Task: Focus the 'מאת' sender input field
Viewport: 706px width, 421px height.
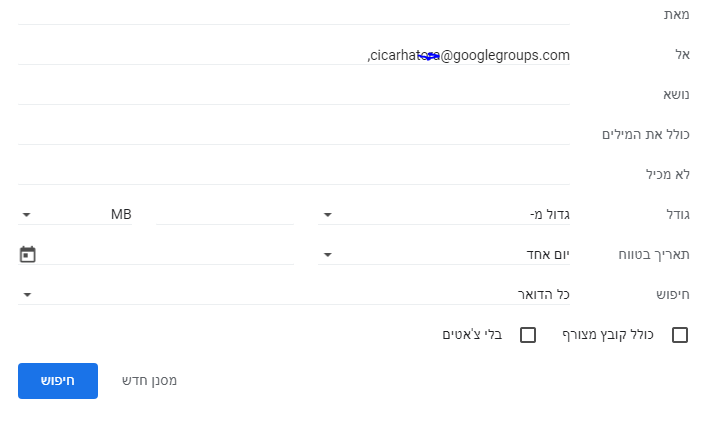Action: coord(294,14)
